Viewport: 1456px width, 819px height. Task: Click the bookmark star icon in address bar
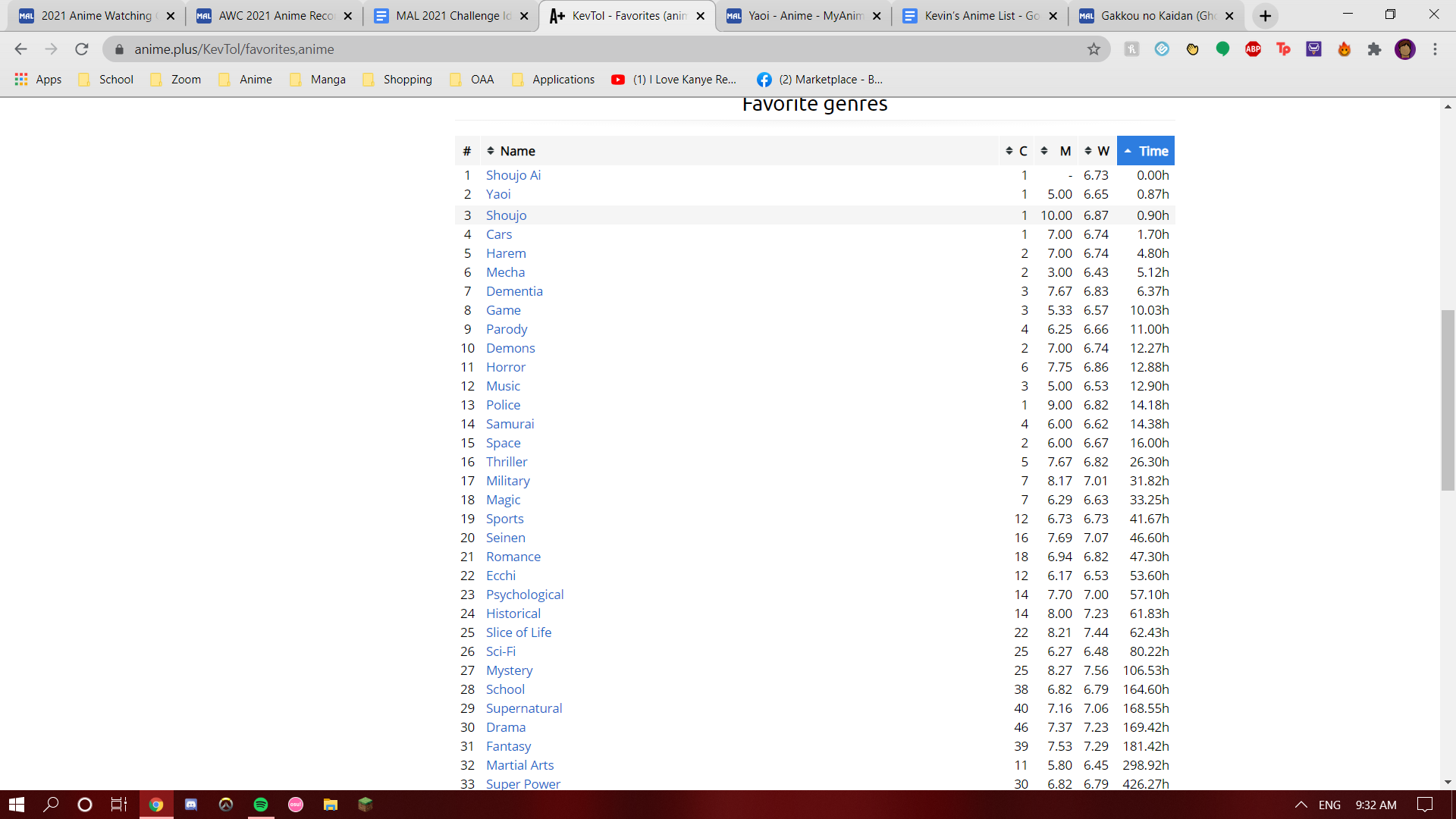[x=1094, y=49]
